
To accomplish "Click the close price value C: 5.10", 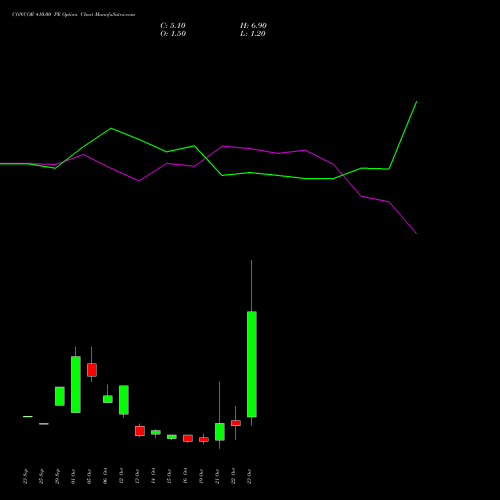I will [x=173, y=26].
